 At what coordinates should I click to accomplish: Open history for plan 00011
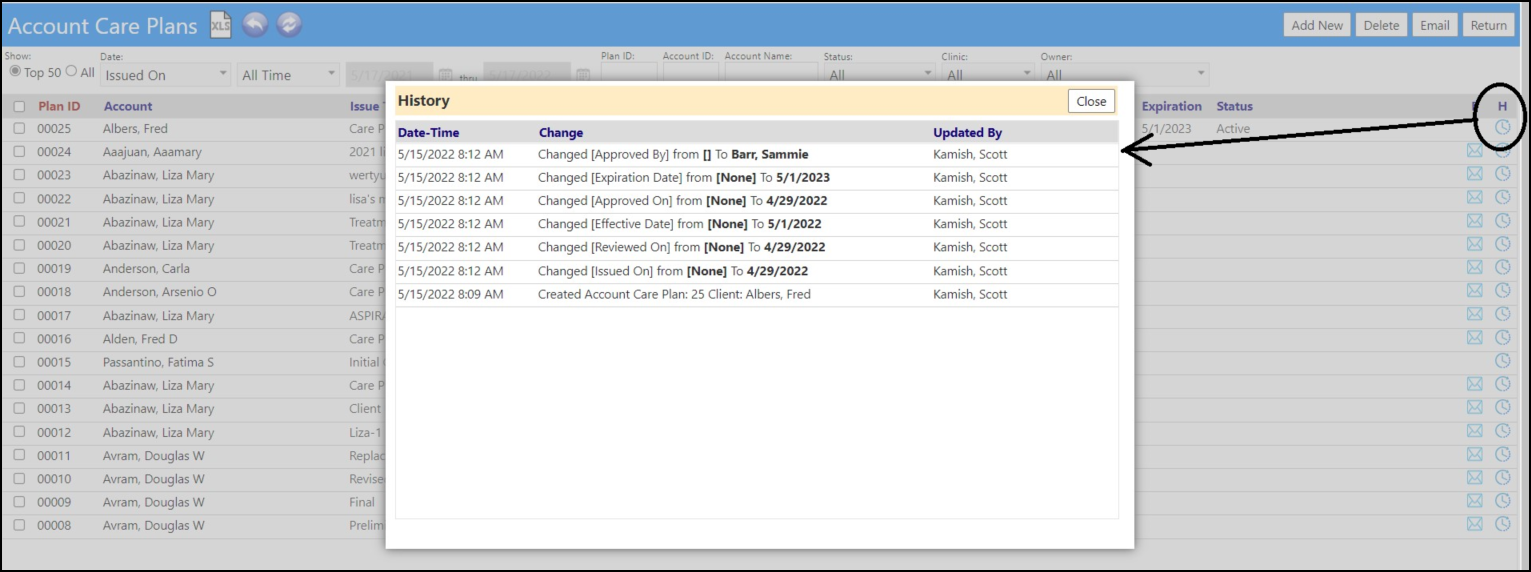point(1502,454)
